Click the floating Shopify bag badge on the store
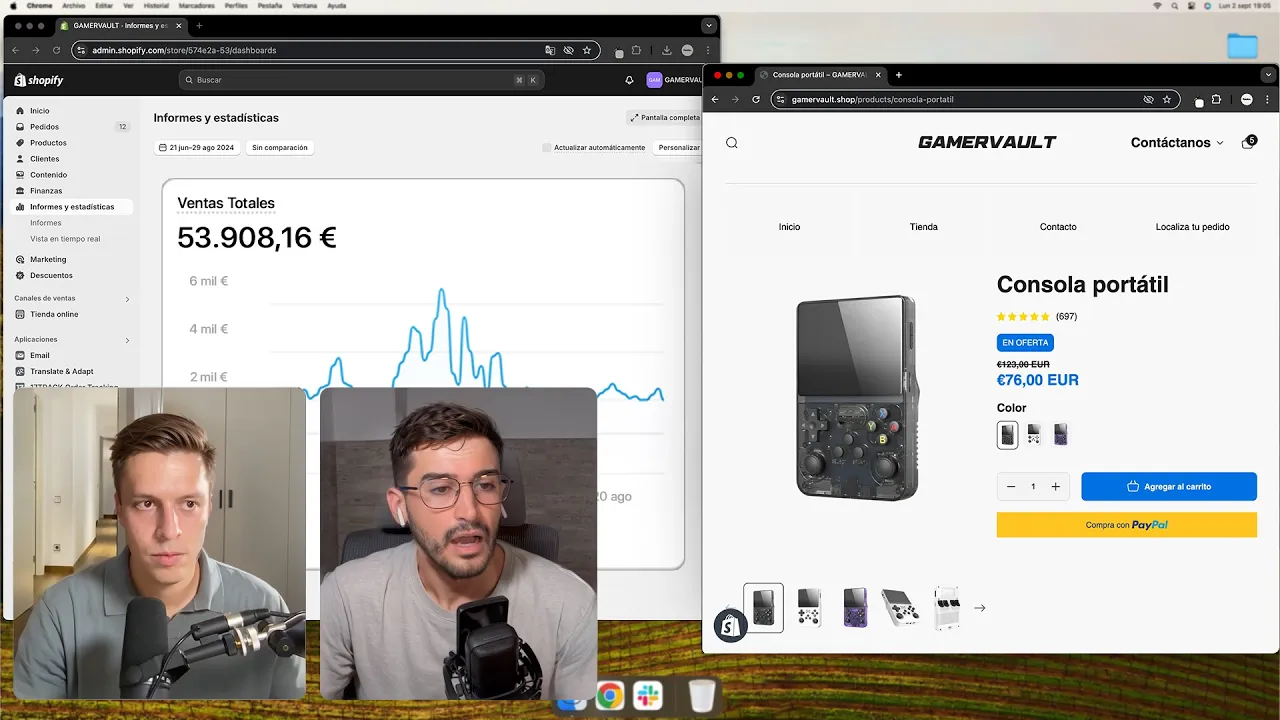1280x720 pixels. tap(731, 626)
